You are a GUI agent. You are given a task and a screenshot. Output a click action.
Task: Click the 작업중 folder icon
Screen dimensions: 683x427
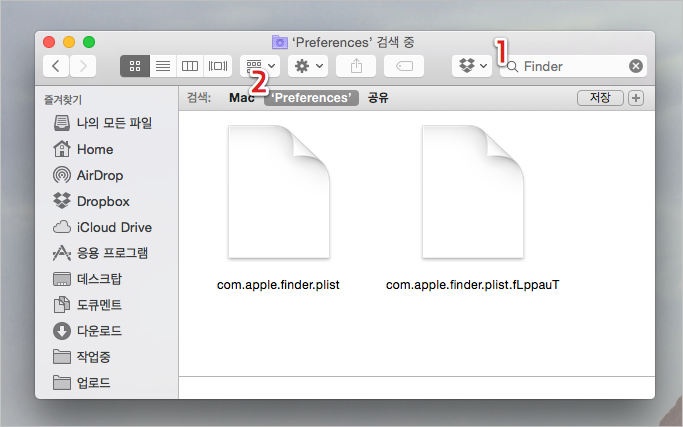tap(62, 357)
